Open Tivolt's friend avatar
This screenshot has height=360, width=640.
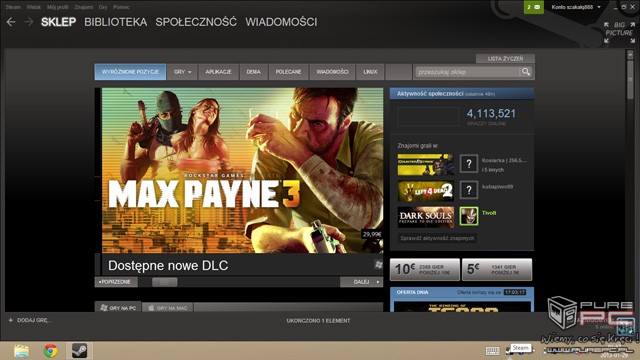pos(469,216)
